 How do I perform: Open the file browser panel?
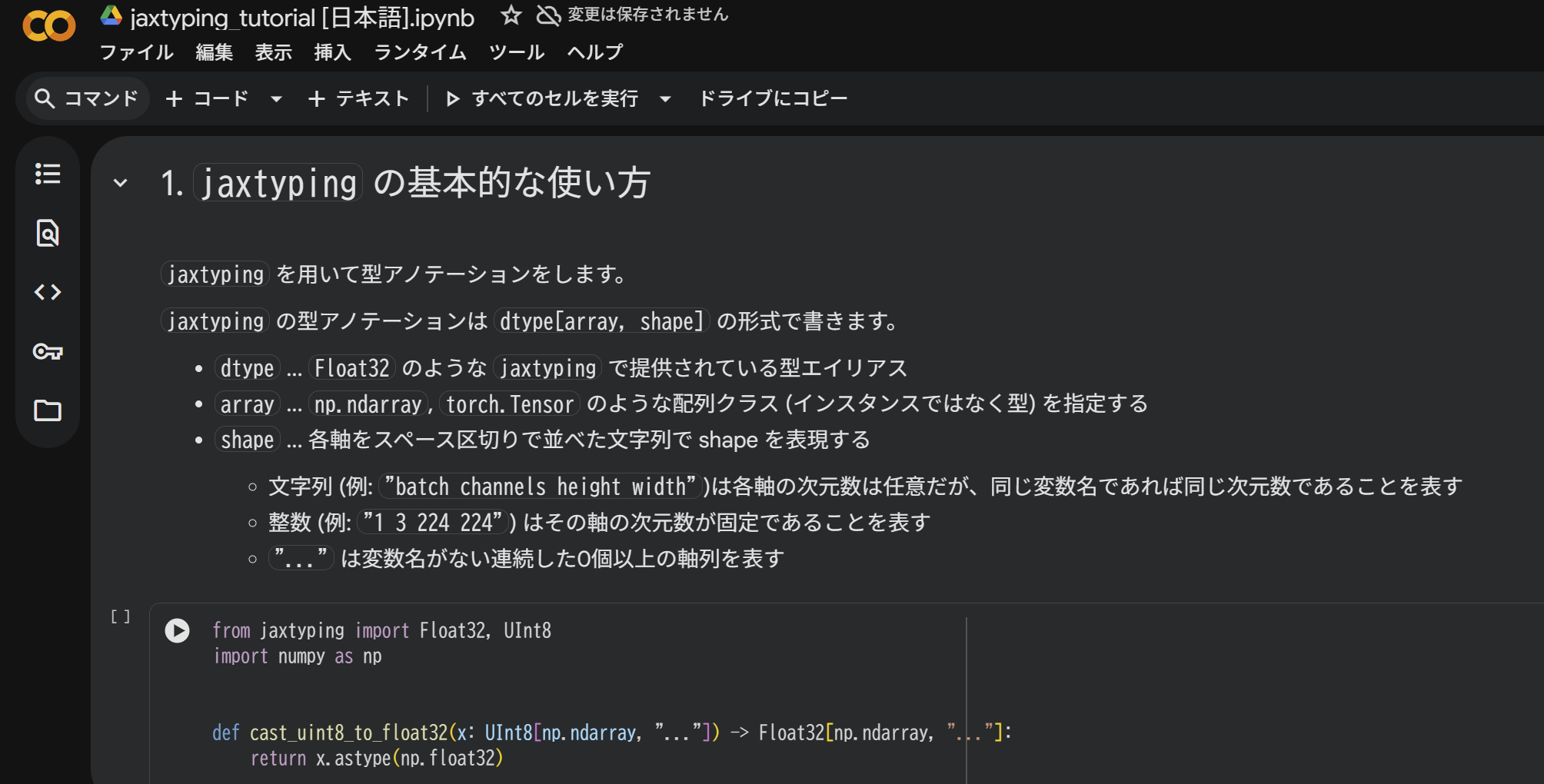48,412
